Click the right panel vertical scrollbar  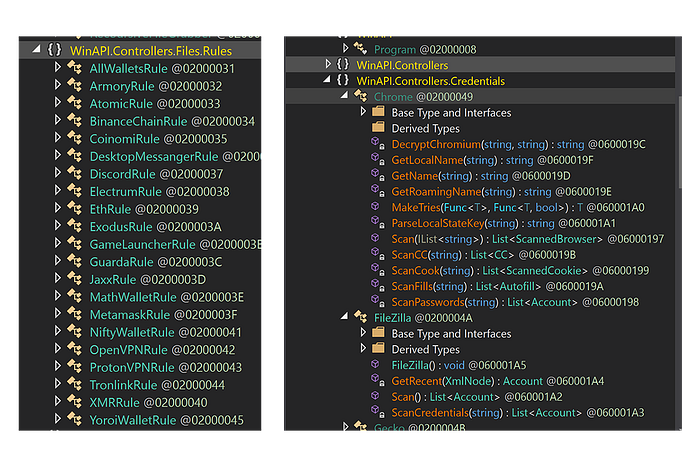(679, 142)
